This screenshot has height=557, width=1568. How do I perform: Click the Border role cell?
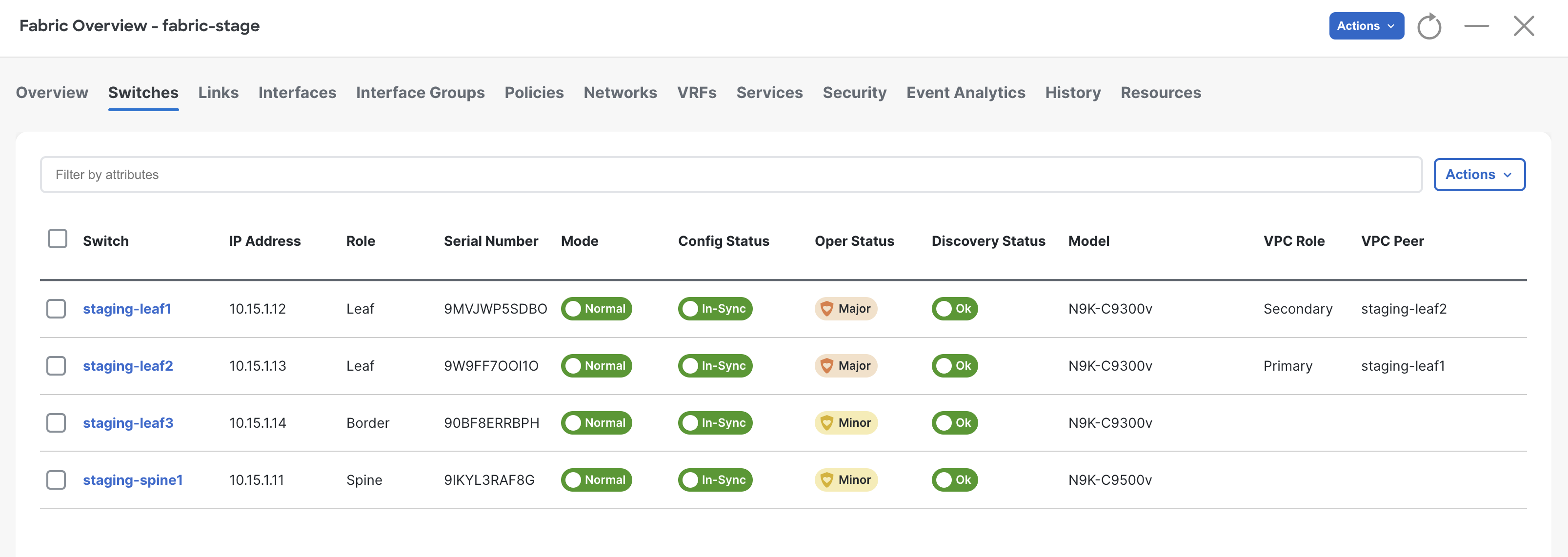368,423
